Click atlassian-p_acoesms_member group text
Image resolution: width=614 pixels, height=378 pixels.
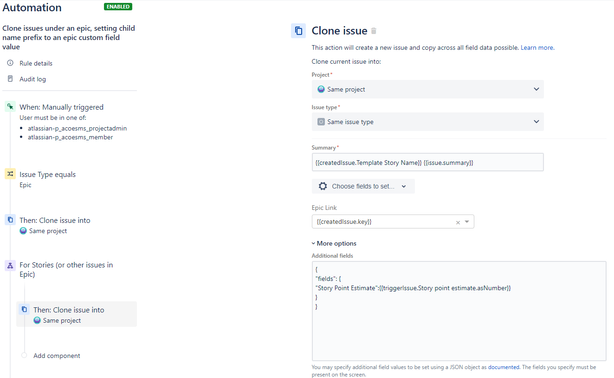click(70, 137)
